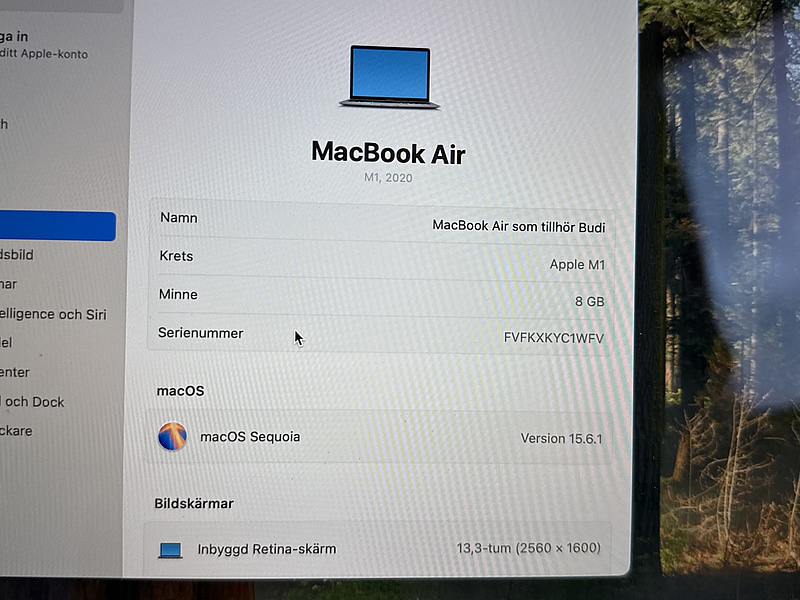Open the 'och Dock' sidebar item
Viewport: 800px width, 600px height.
34,402
